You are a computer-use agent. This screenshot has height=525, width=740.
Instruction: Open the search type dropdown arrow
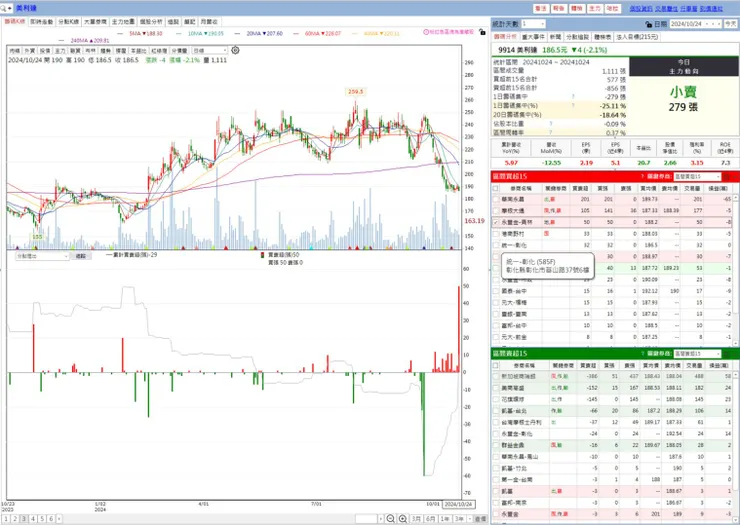coord(10,8)
